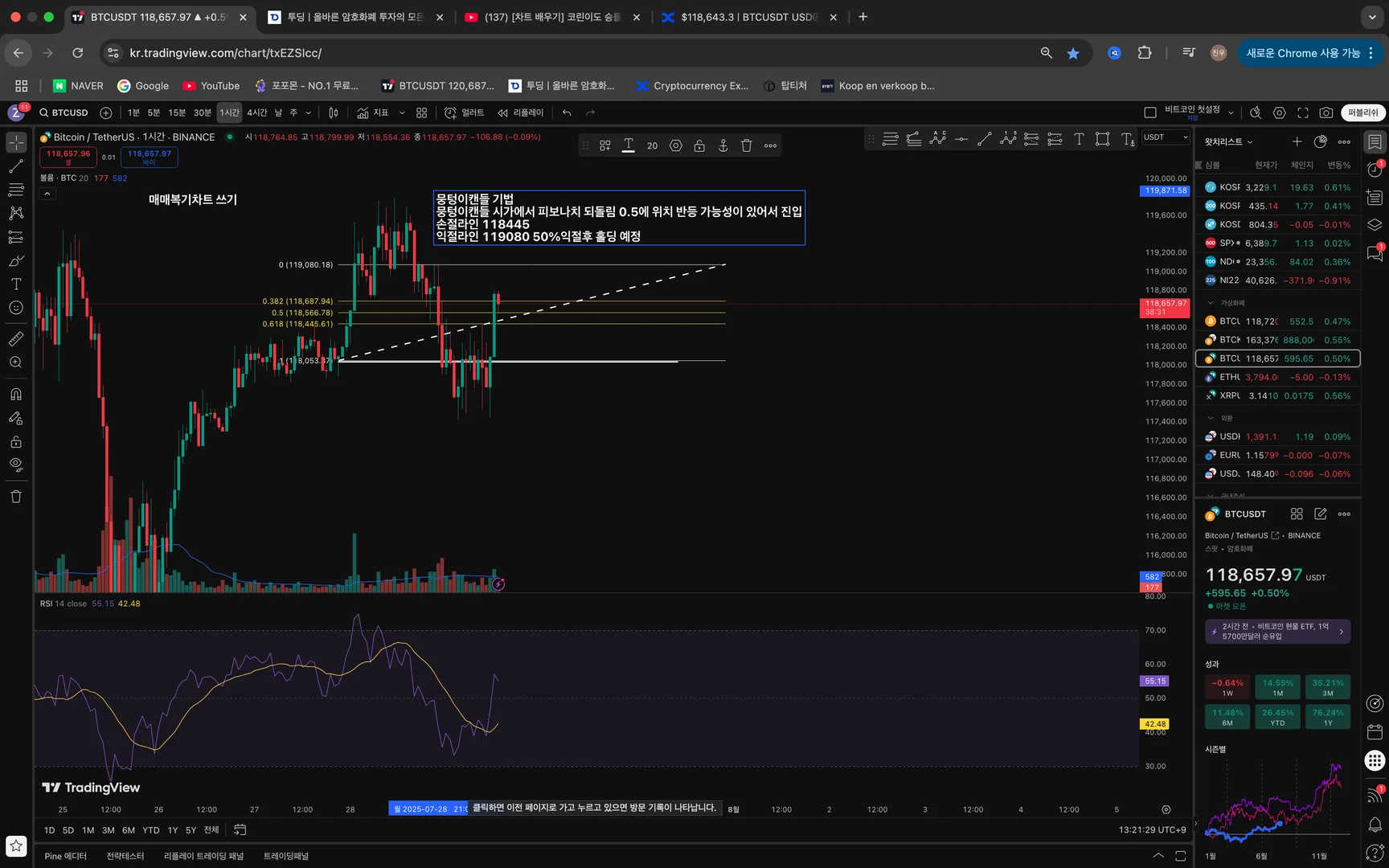Viewport: 1389px width, 868px height.
Task: Expand the timeframe interval dropdown arrow
Action: (x=308, y=113)
